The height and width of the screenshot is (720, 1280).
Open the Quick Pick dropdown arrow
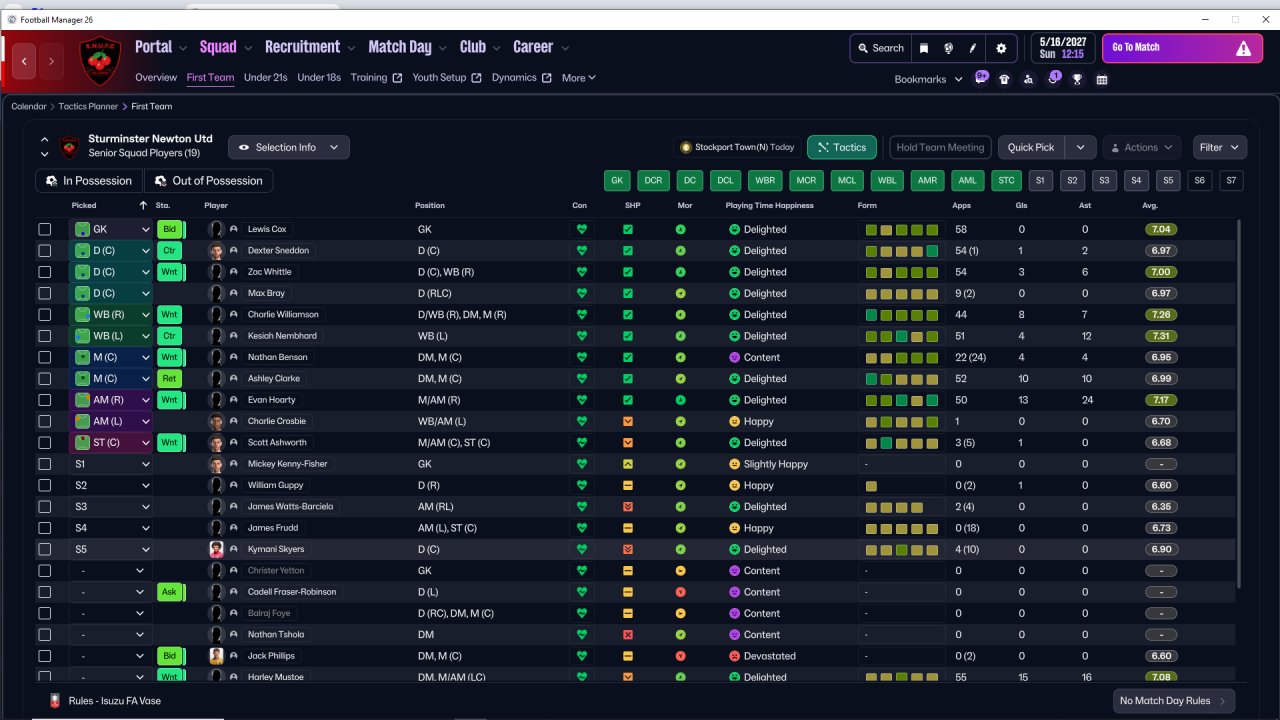1080,147
